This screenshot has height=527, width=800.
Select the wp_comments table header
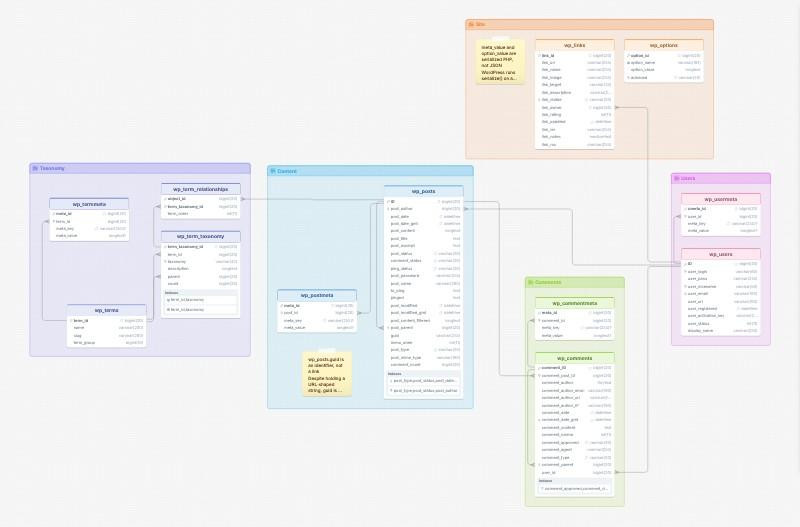[574, 358]
